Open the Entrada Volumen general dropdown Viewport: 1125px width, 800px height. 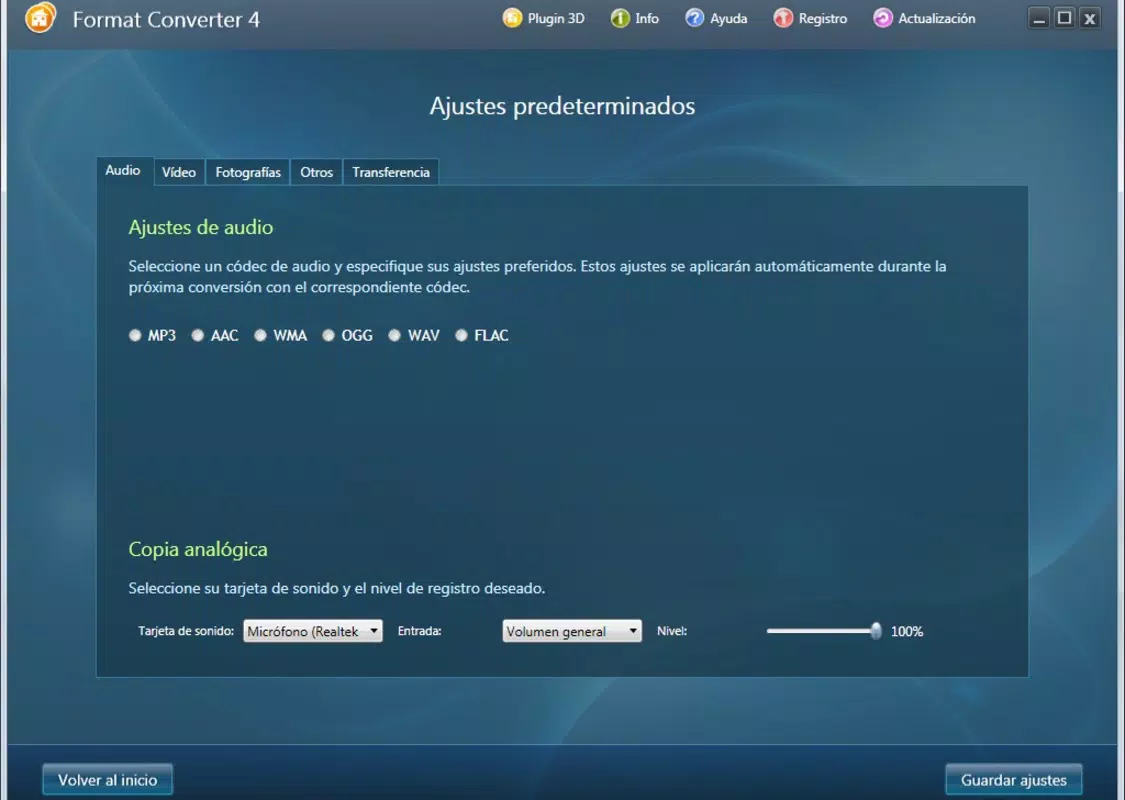(572, 631)
